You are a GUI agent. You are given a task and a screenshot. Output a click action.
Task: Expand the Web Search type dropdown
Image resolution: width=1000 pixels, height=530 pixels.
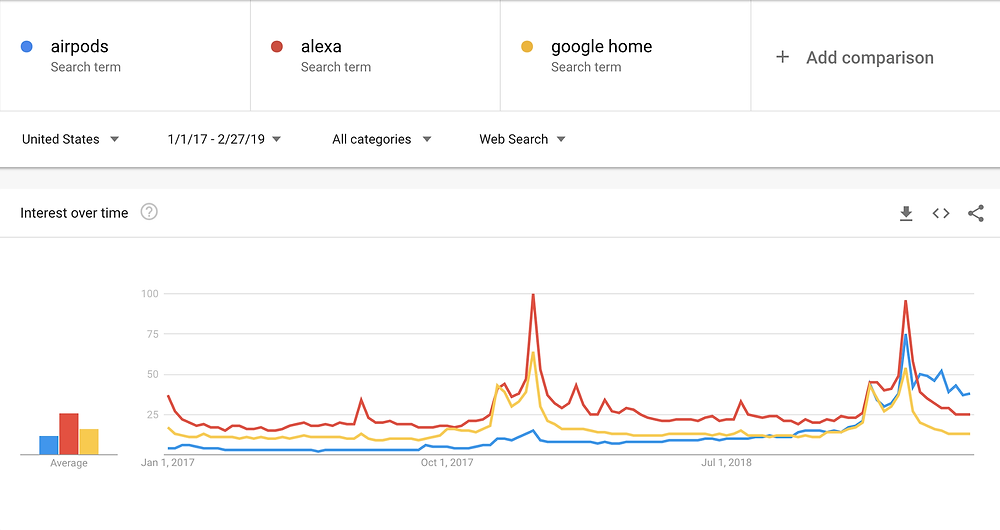522,139
